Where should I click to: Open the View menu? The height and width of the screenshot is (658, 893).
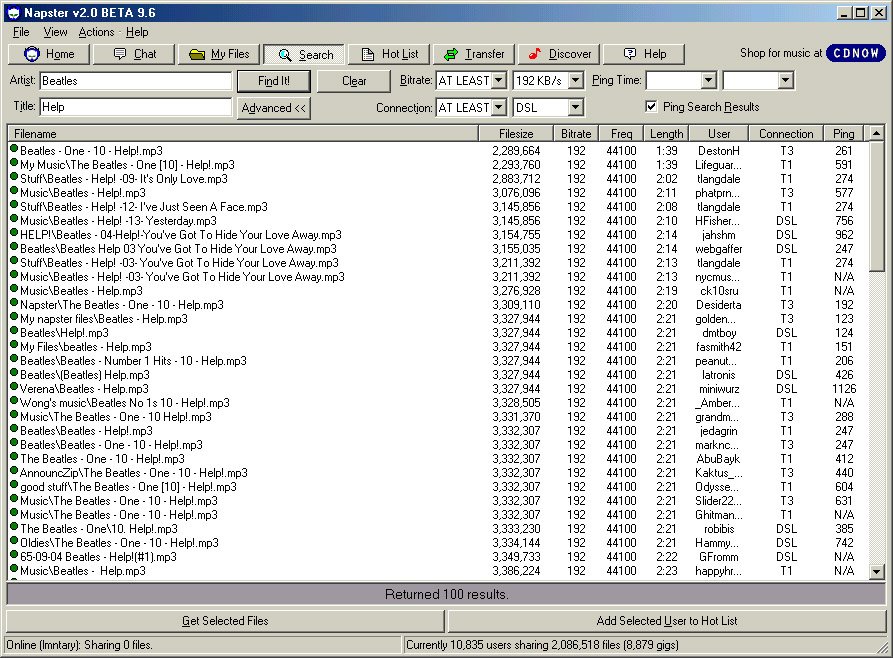[55, 32]
